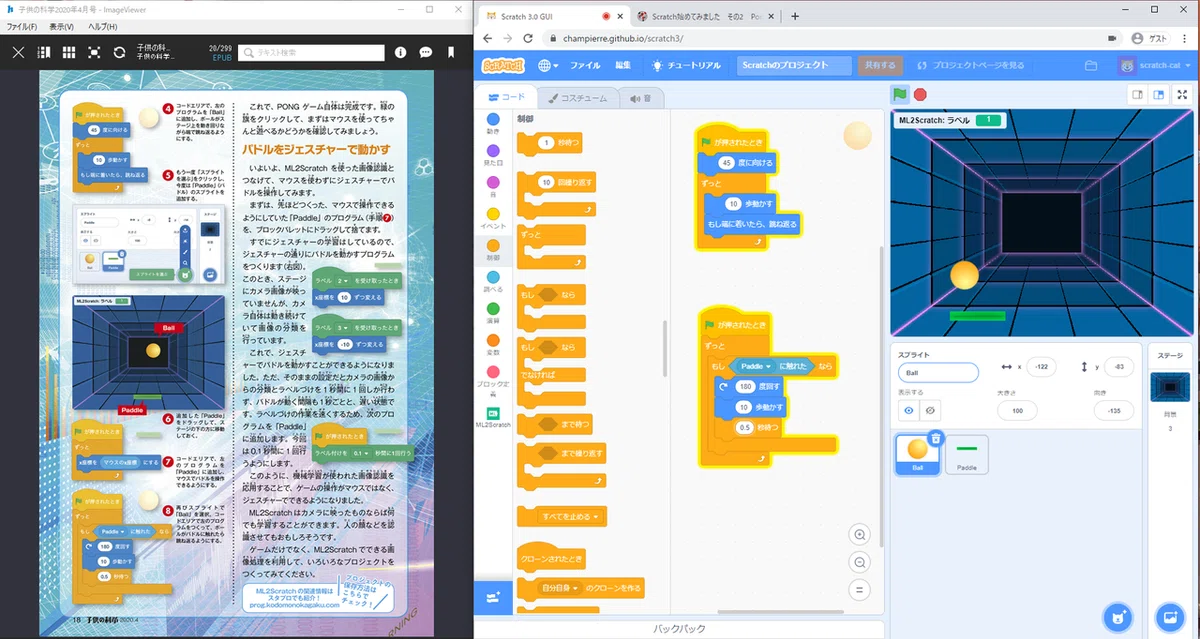Show the sprite with eye icon

point(910,410)
